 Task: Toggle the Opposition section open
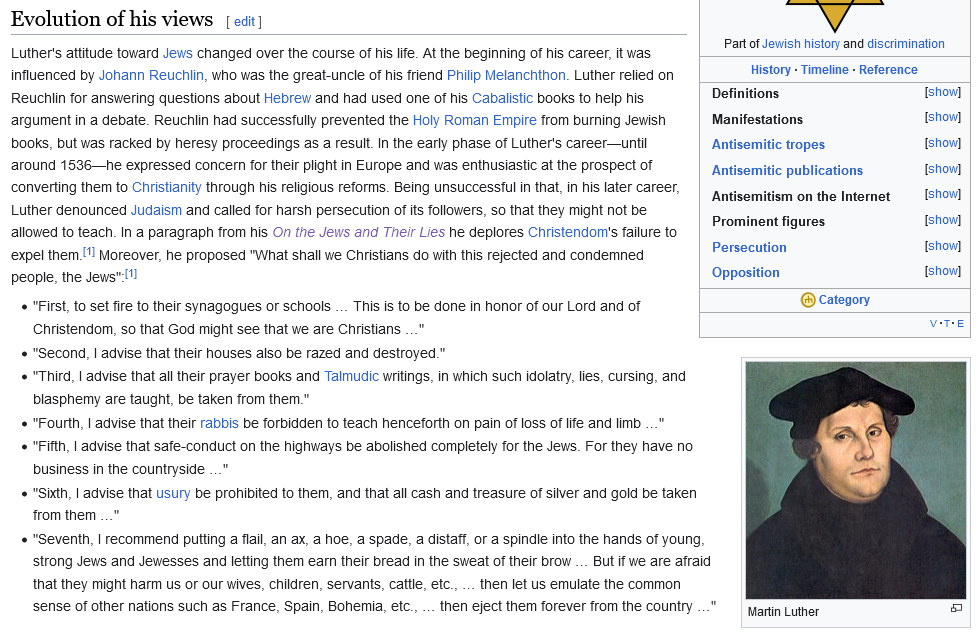pyautogui.click(x=942, y=271)
